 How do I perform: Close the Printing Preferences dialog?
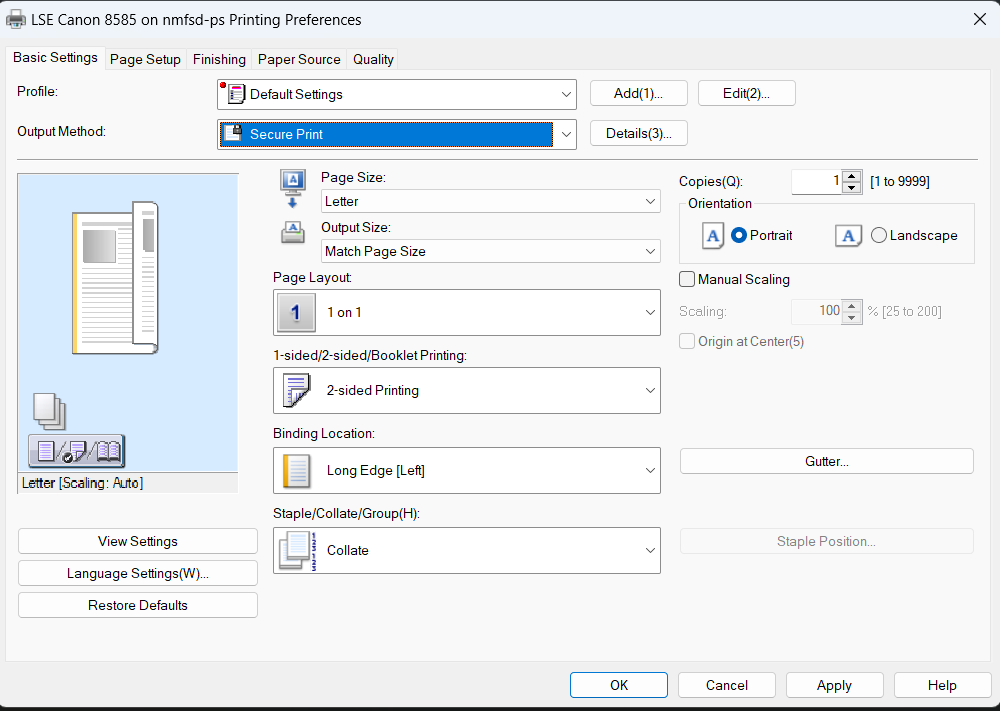(x=980, y=19)
